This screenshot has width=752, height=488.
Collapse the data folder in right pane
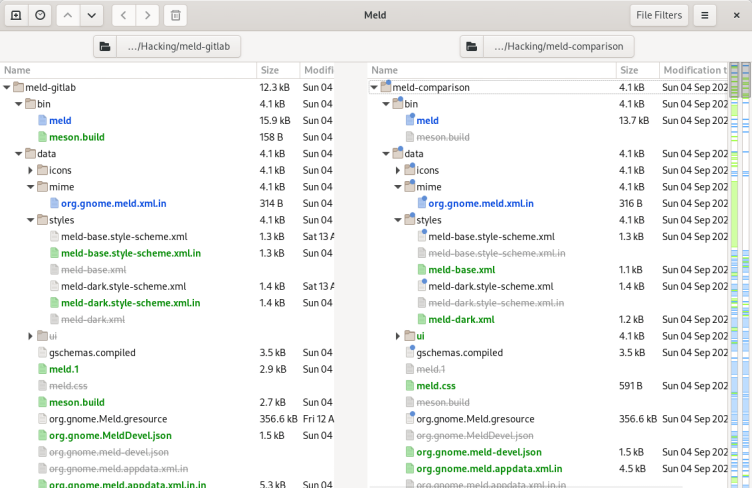(x=386, y=154)
